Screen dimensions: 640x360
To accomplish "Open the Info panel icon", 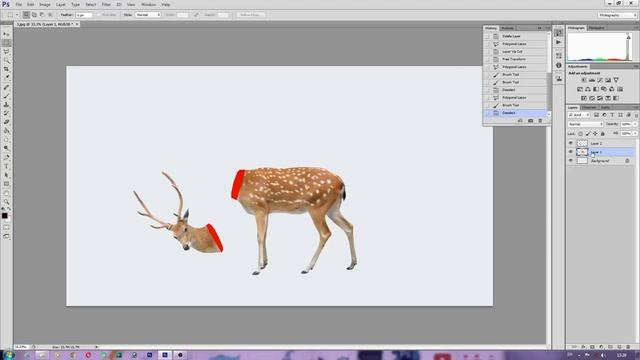I will 559,65.
